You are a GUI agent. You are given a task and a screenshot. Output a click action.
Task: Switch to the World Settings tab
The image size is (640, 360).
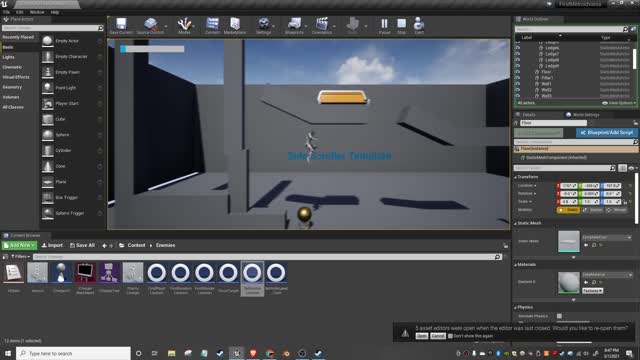pyautogui.click(x=582, y=115)
